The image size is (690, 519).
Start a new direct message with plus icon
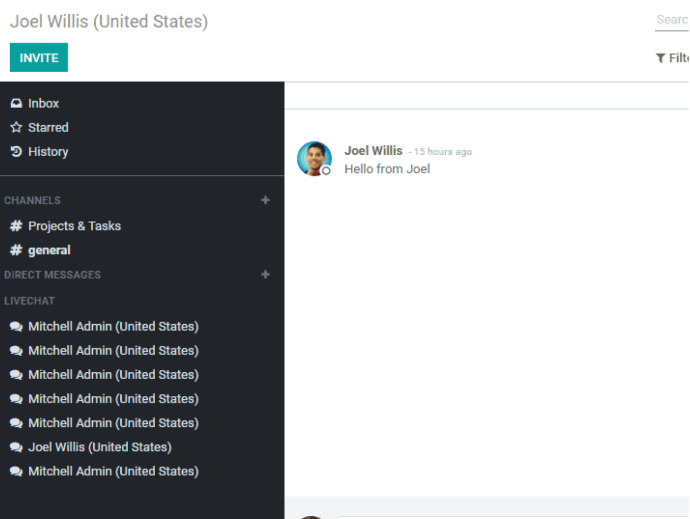coord(265,275)
